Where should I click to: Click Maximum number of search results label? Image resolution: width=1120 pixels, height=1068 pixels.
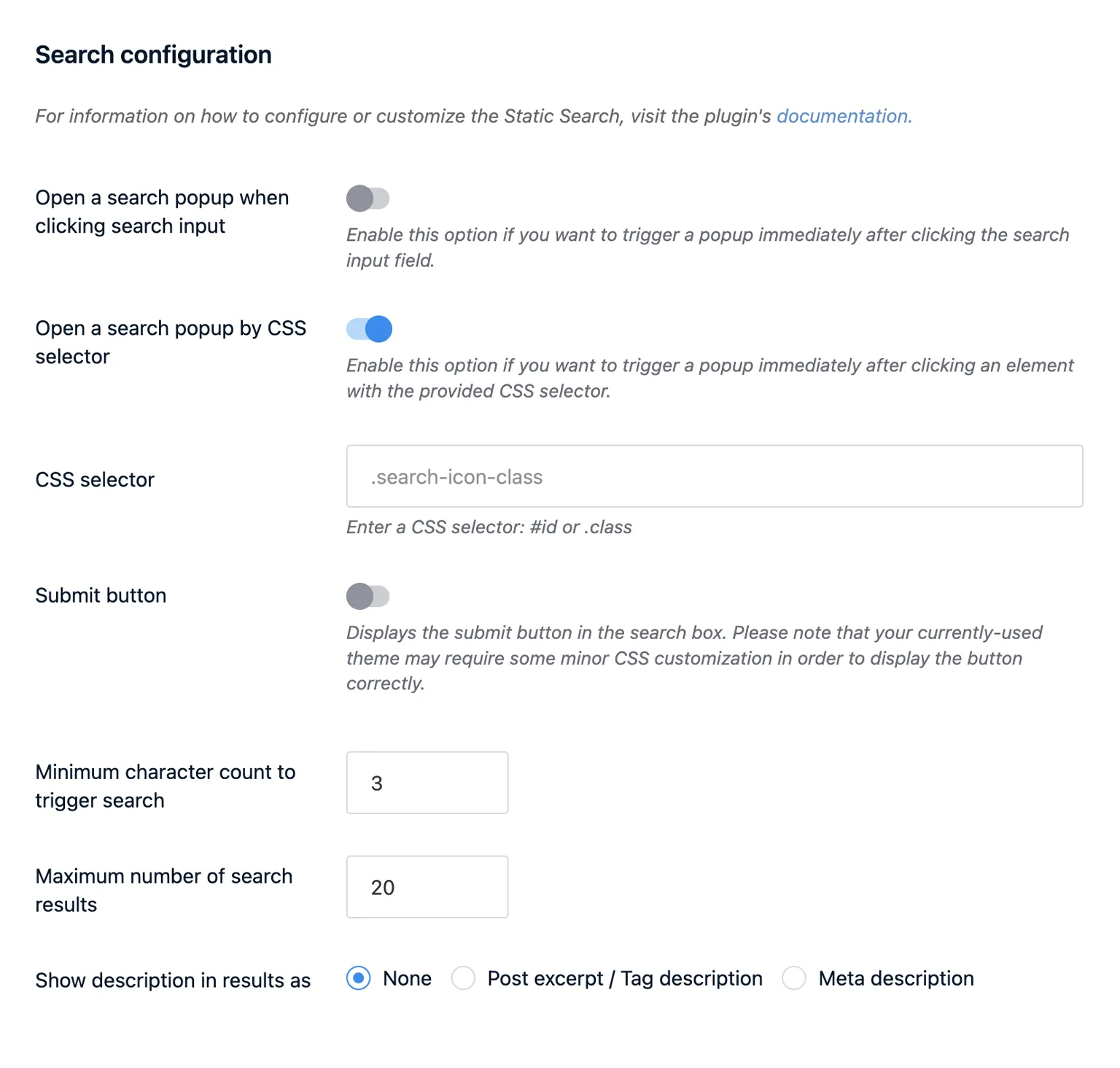click(x=163, y=890)
